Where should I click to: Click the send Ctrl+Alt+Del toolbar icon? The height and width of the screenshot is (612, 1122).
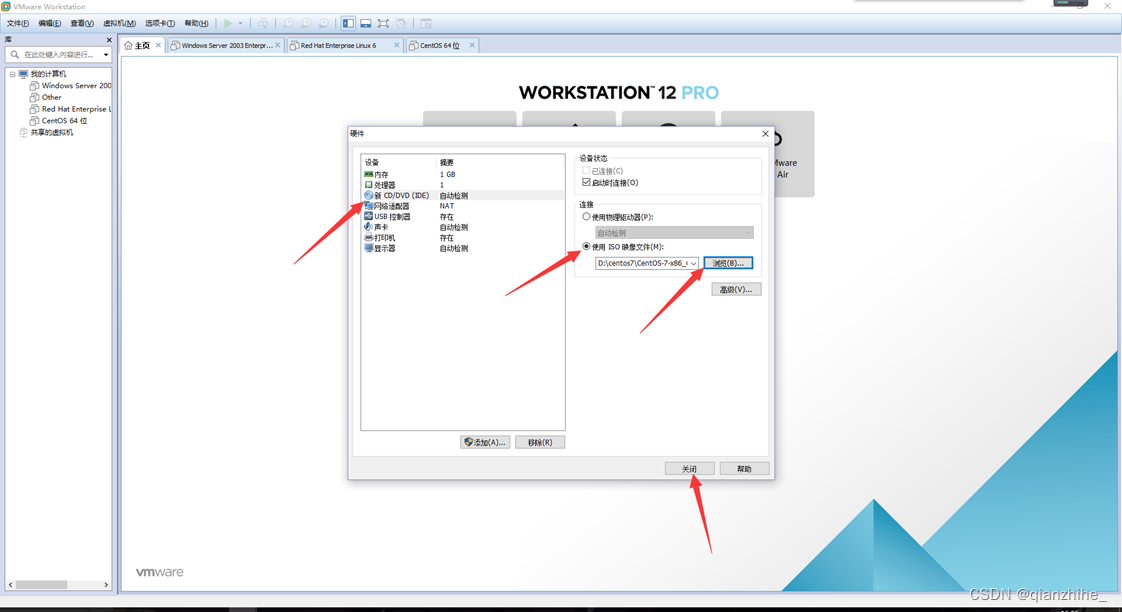point(263,24)
